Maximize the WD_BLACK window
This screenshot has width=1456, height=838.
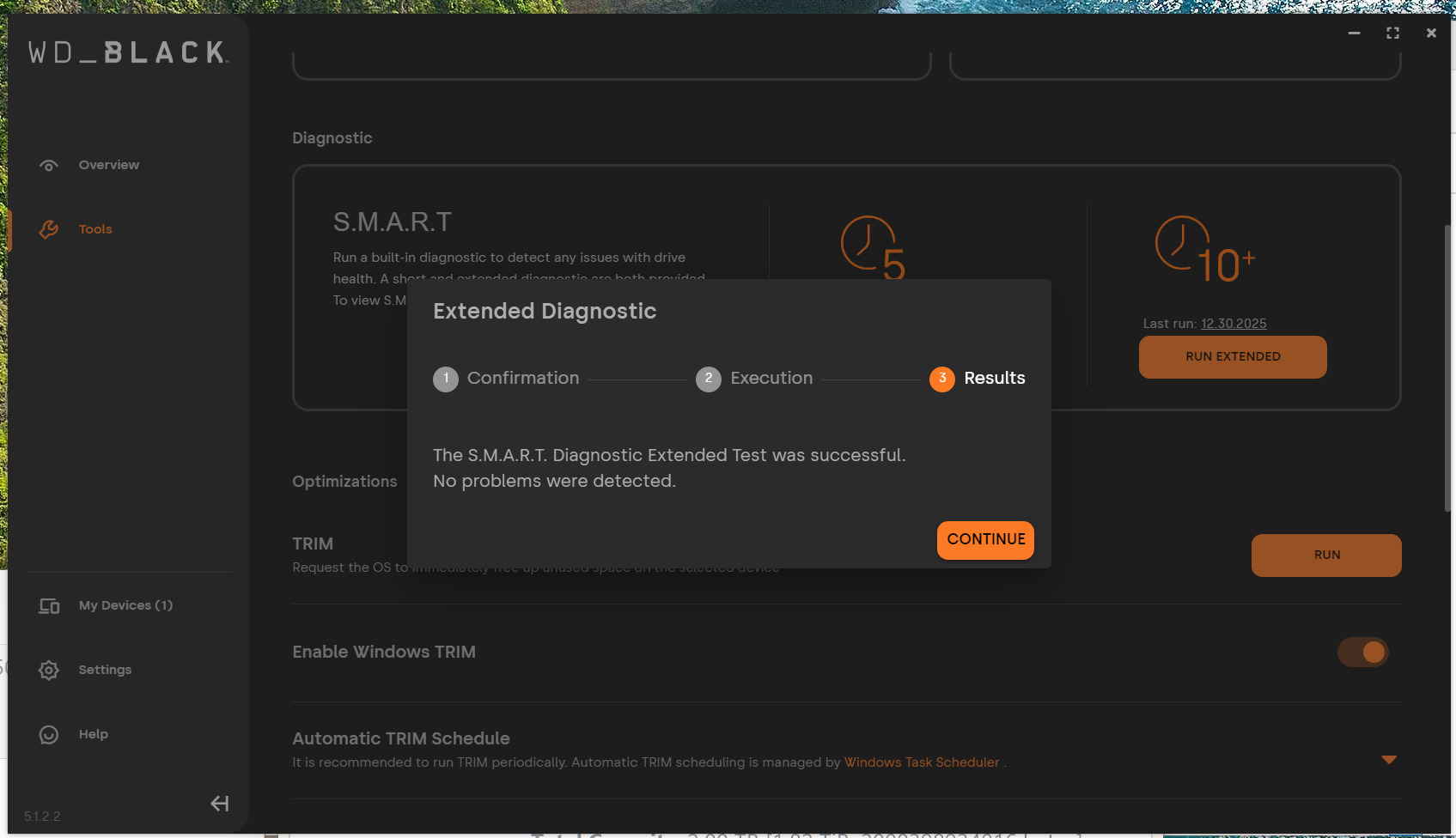coord(1392,33)
